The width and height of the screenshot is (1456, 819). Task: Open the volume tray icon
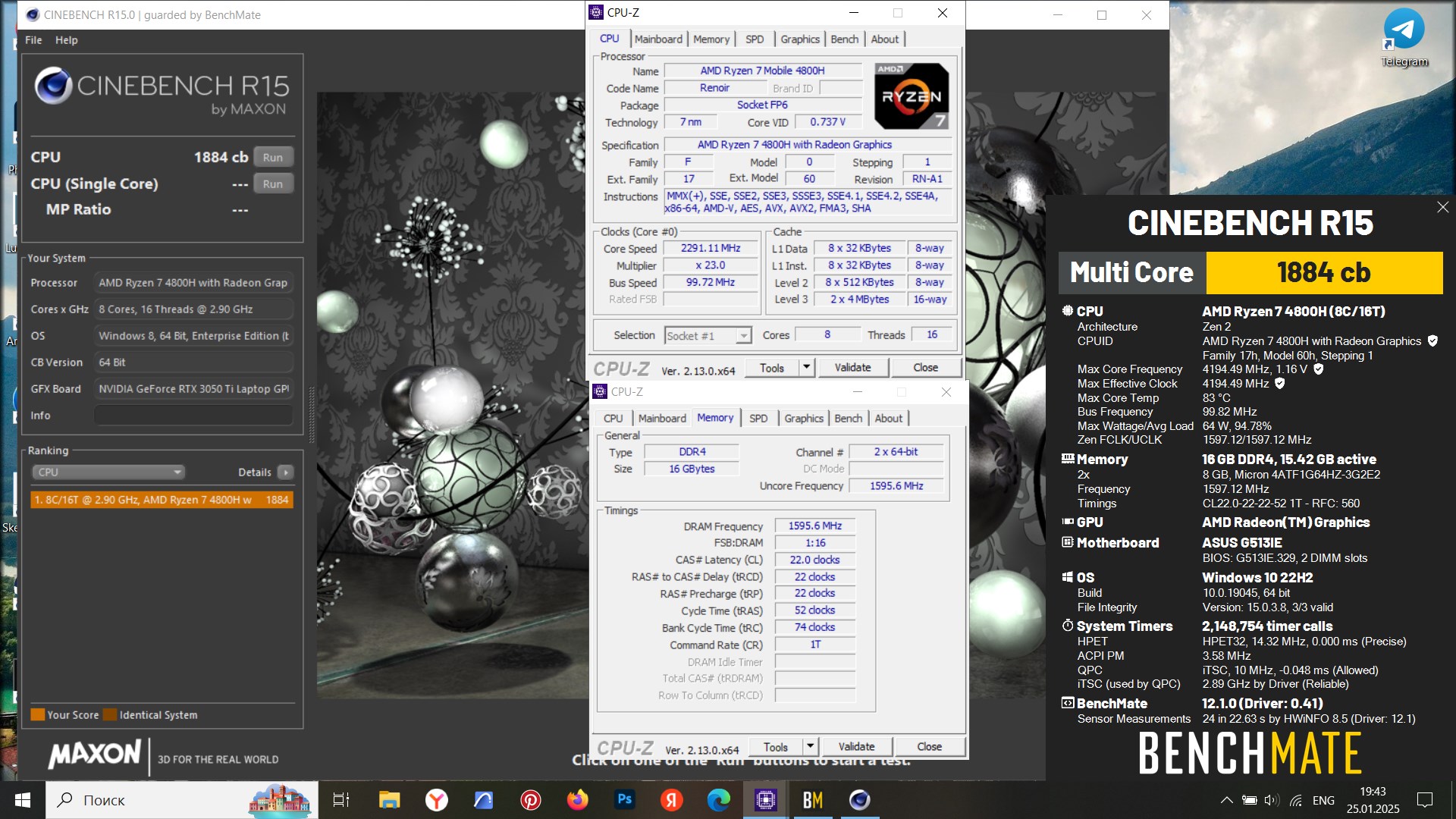(x=1272, y=800)
